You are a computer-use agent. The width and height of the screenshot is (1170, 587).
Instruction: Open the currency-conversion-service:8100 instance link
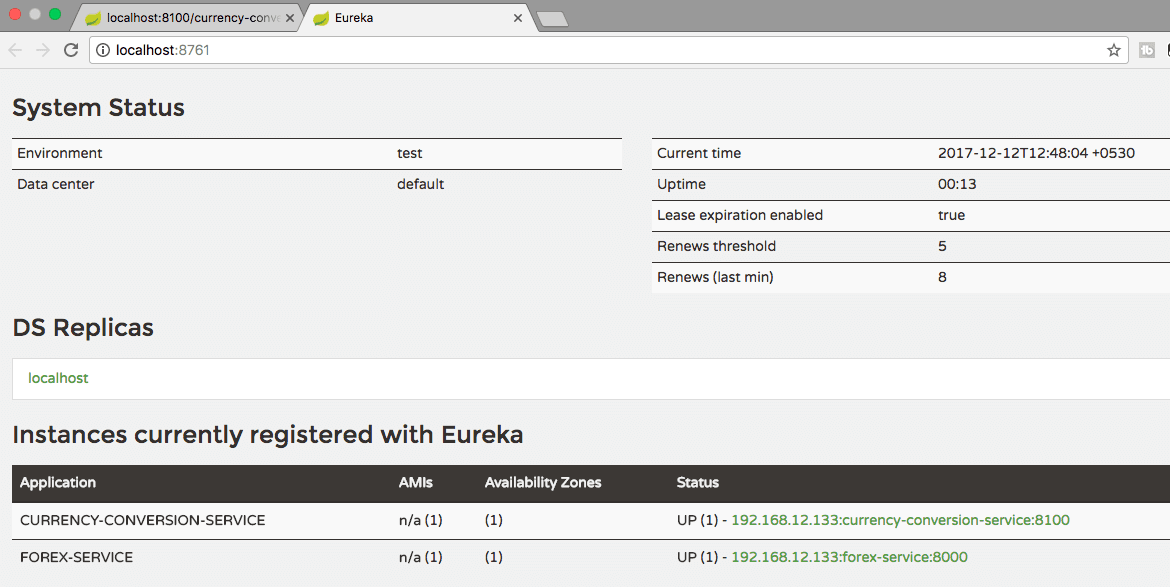pos(899,520)
